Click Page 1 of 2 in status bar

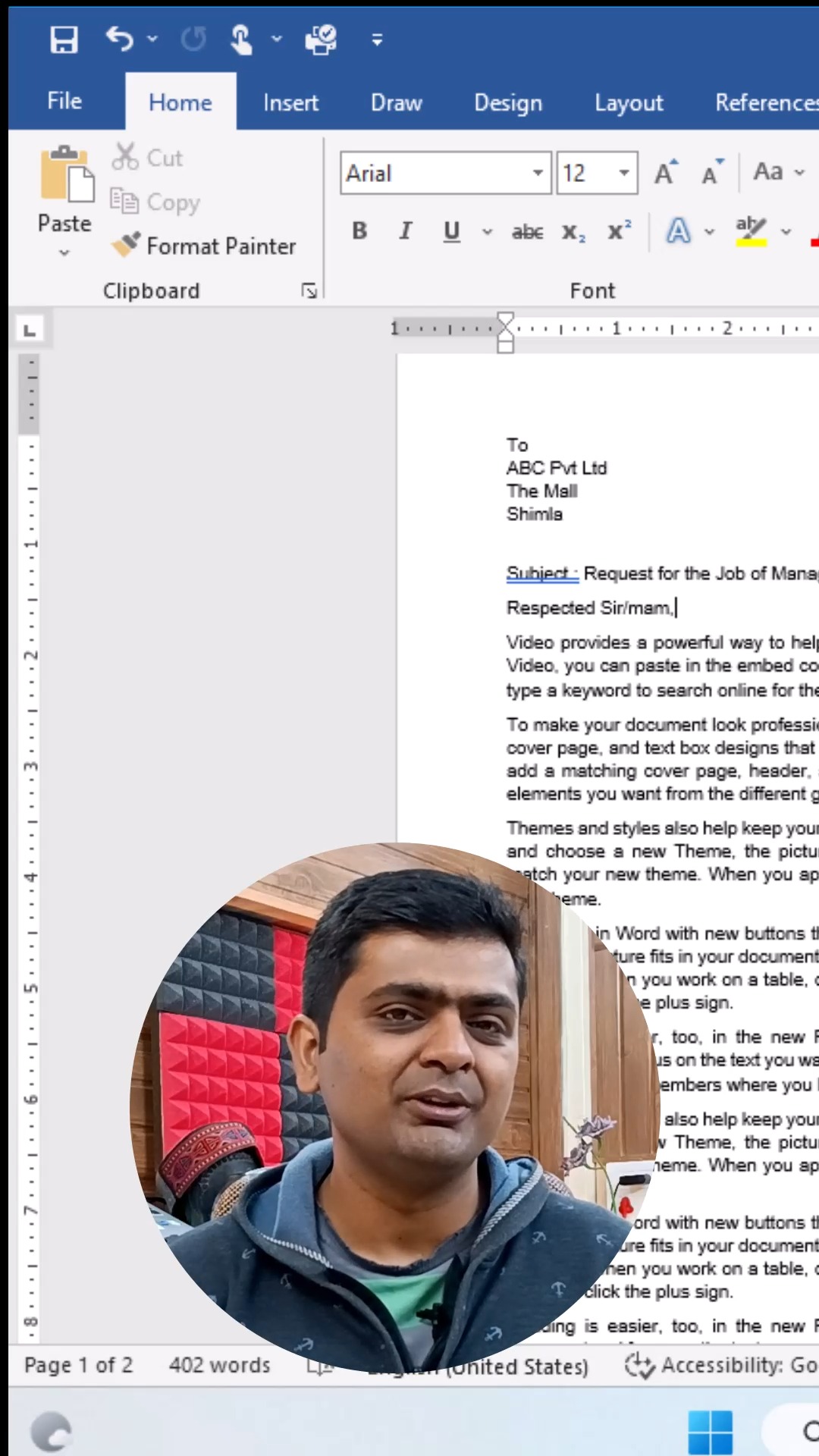78,1365
